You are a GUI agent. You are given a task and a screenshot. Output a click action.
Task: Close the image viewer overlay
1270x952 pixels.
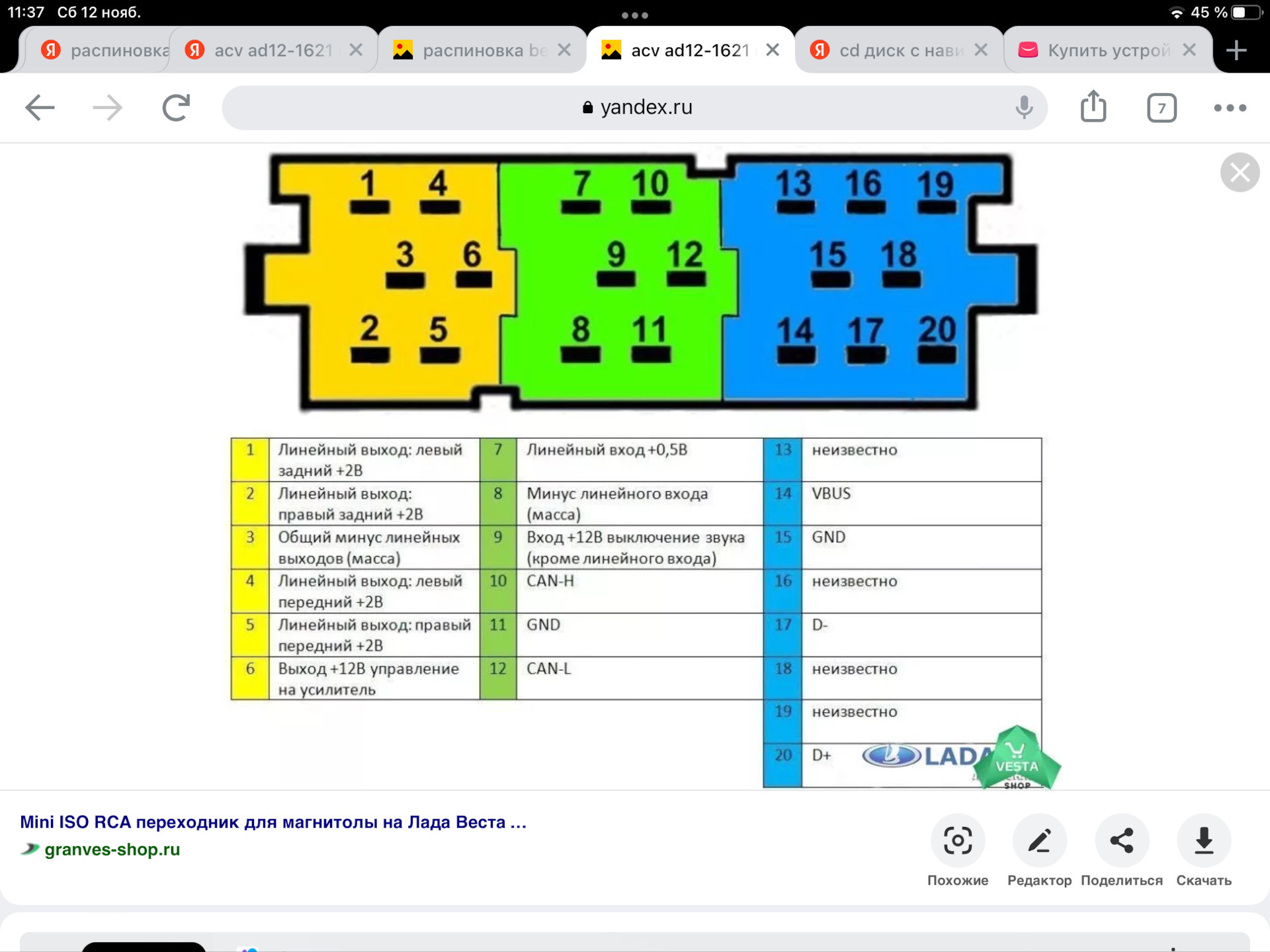pyautogui.click(x=1239, y=173)
